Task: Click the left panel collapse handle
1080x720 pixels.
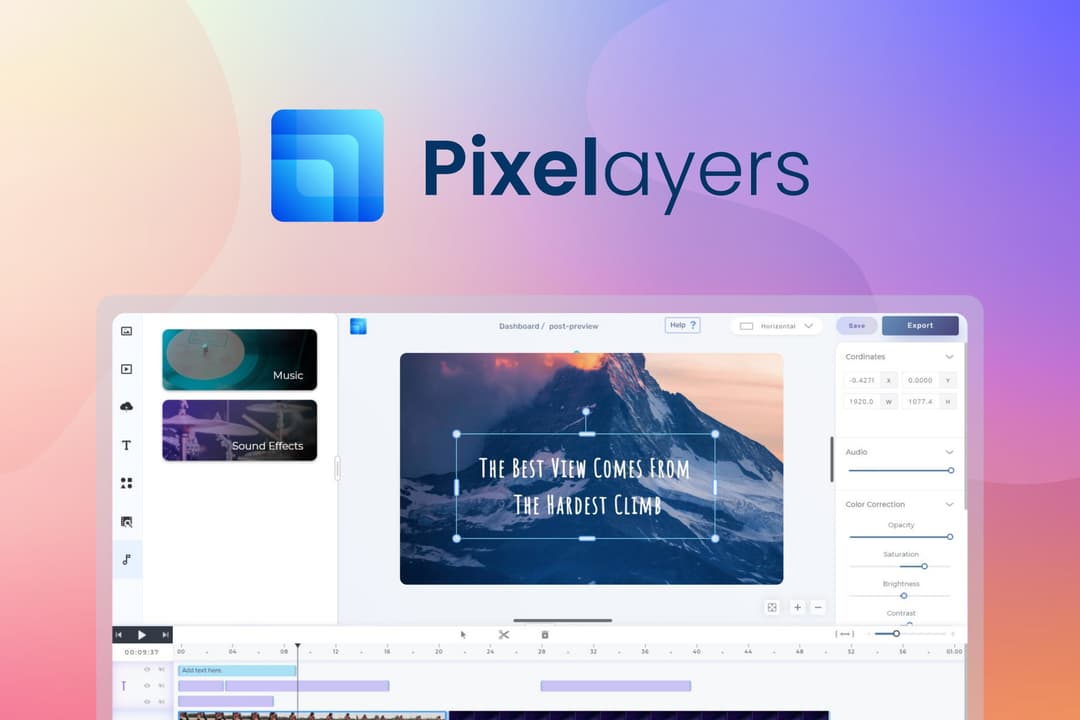Action: [338, 469]
